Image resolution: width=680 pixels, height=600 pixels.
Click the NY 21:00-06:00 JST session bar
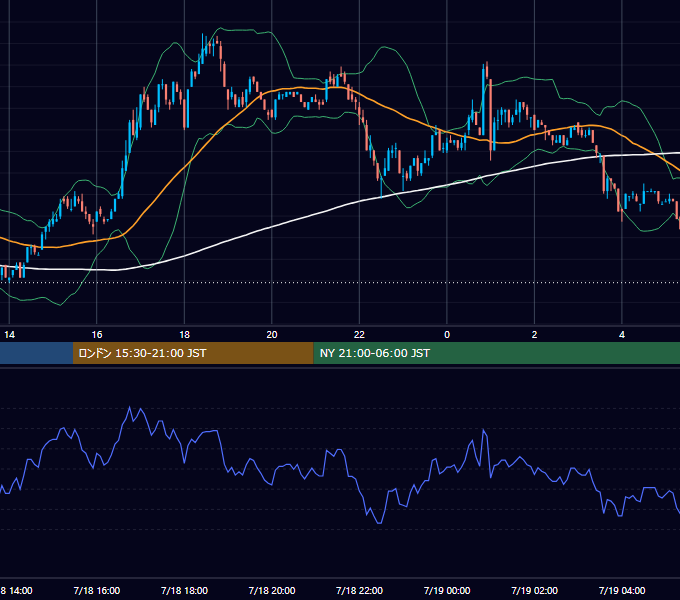pos(497,353)
